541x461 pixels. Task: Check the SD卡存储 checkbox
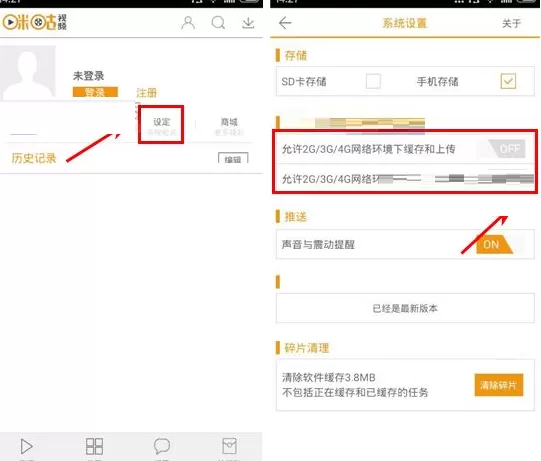373,81
